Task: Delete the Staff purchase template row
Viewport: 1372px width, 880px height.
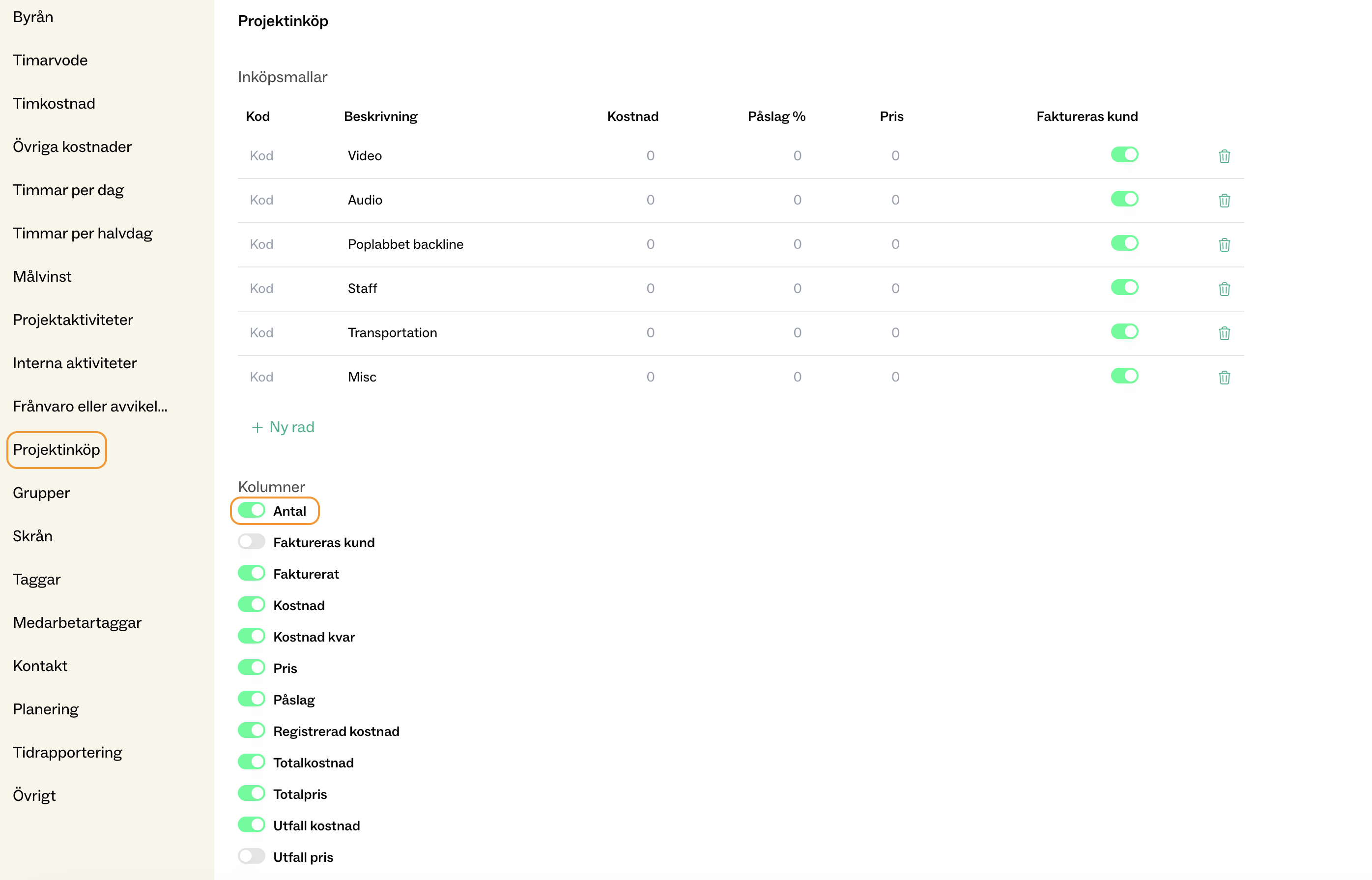Action: (1224, 289)
